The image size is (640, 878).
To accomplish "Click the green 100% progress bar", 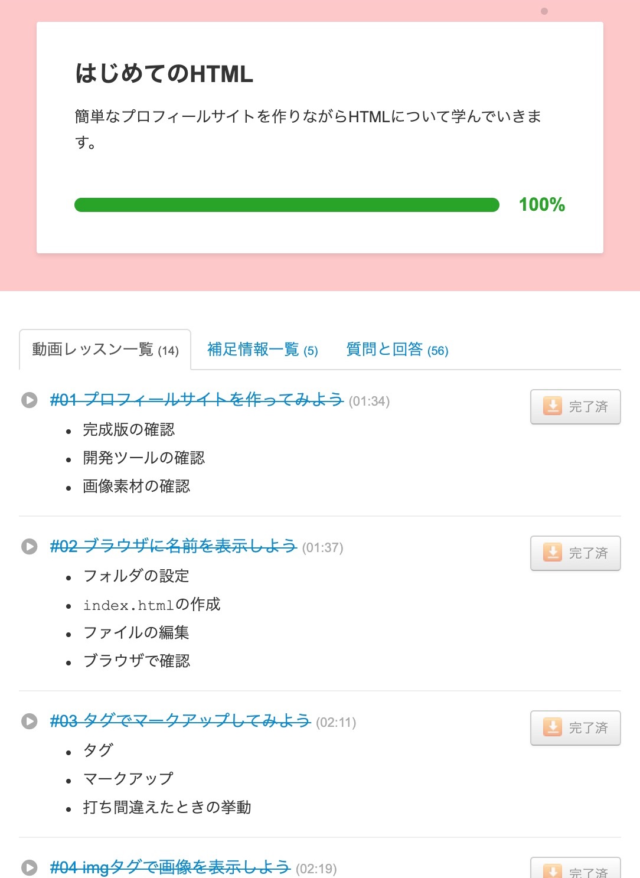I will pos(286,204).
